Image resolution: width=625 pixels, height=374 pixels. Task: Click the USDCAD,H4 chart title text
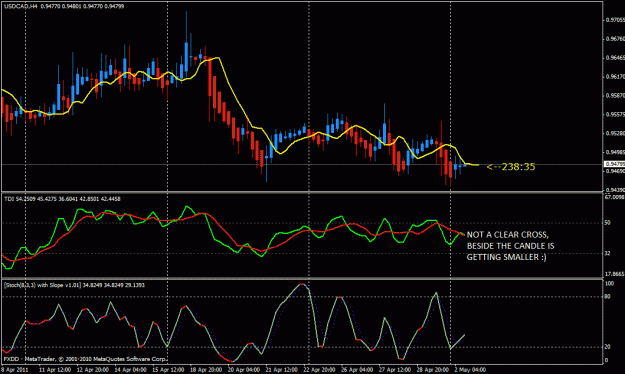(64, 6)
